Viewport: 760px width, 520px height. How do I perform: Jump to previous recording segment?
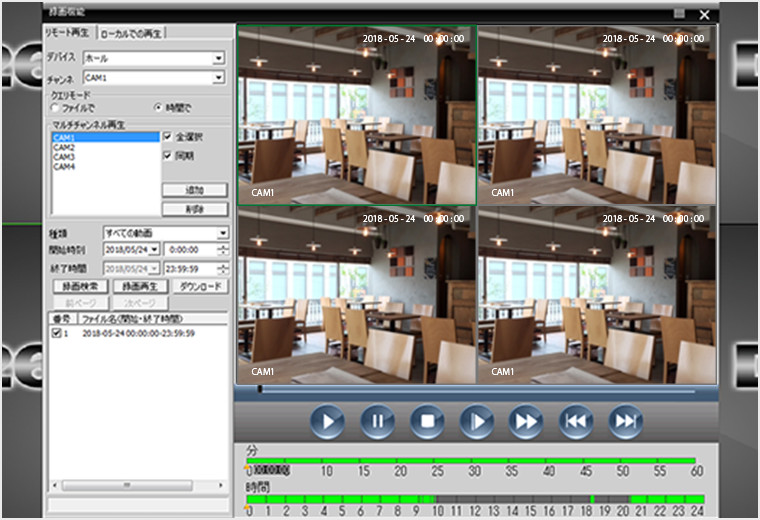pos(576,421)
